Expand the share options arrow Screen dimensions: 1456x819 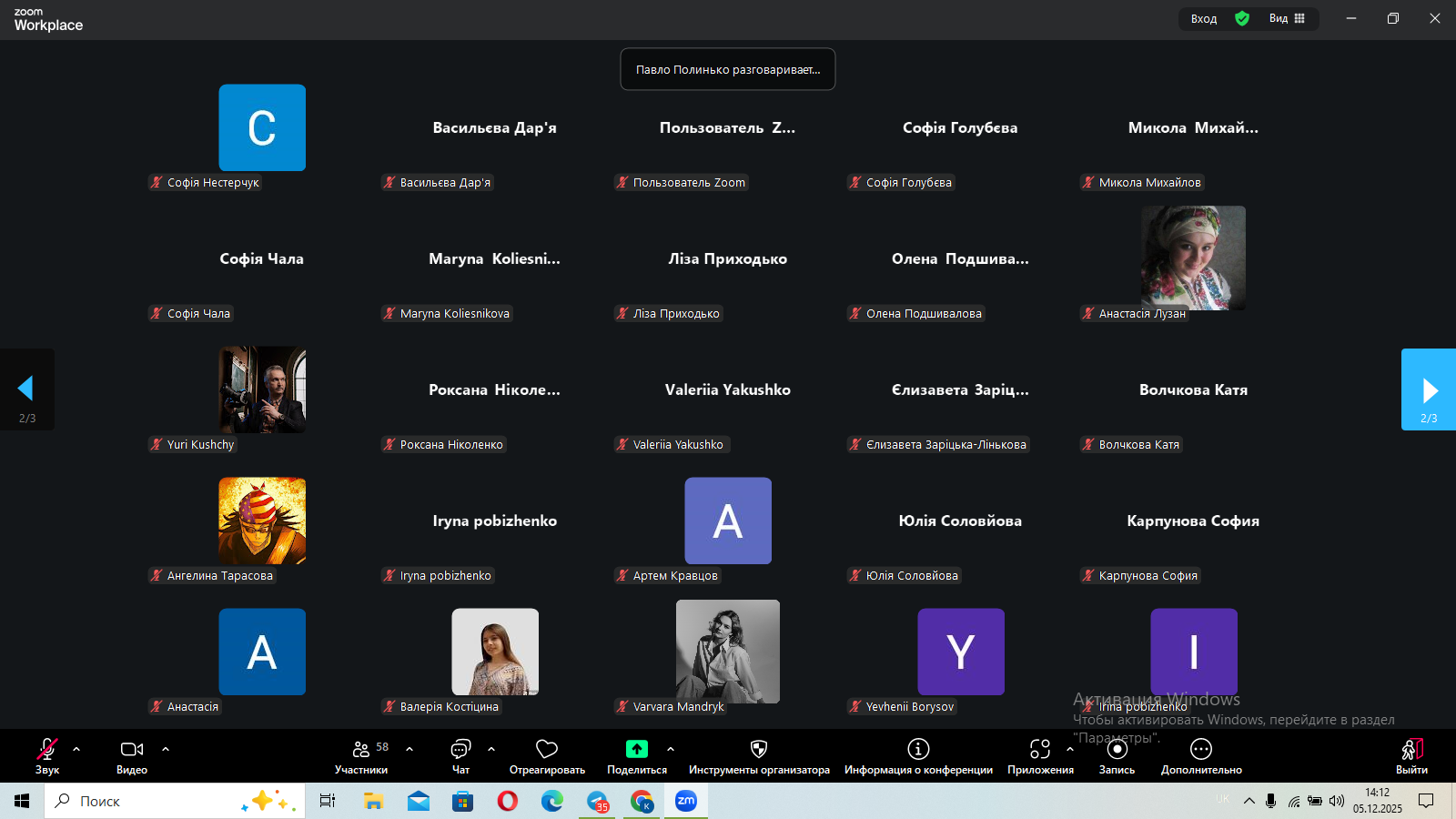point(671,750)
